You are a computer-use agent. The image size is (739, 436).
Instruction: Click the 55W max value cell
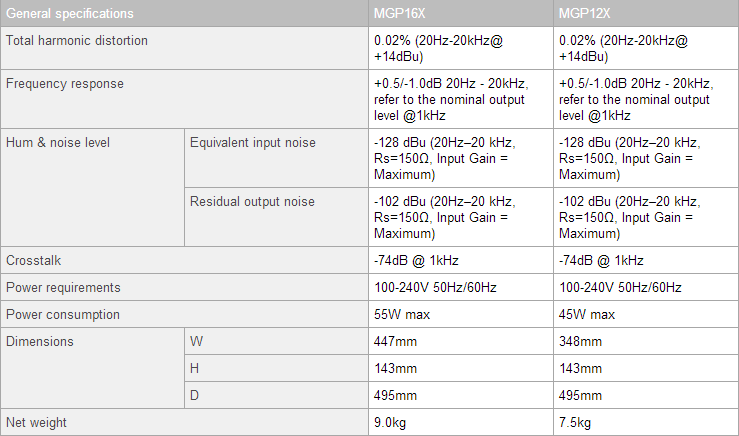point(461,314)
